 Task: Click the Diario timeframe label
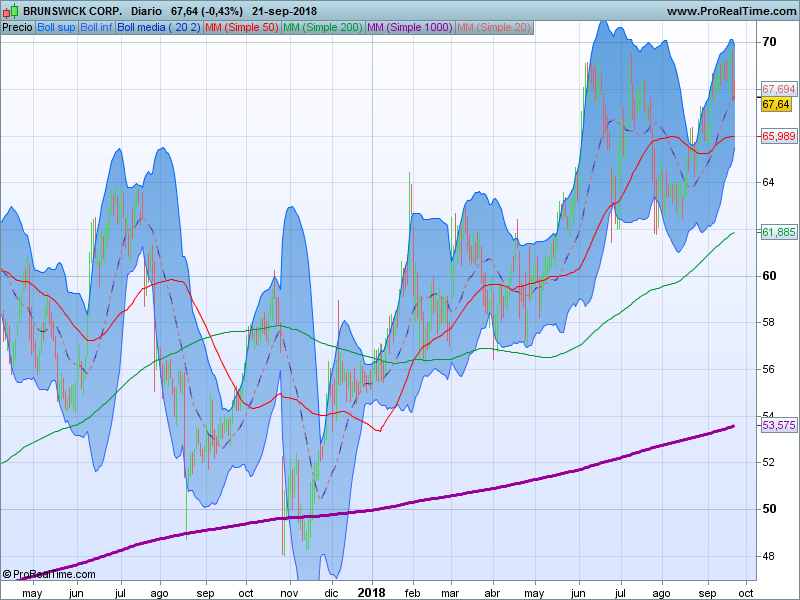point(146,11)
